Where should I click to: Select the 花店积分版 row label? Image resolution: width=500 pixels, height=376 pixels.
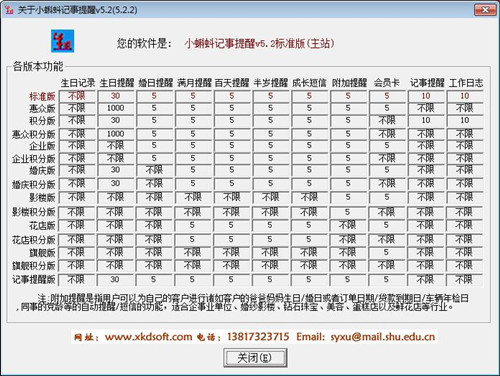pyautogui.click(x=34, y=239)
